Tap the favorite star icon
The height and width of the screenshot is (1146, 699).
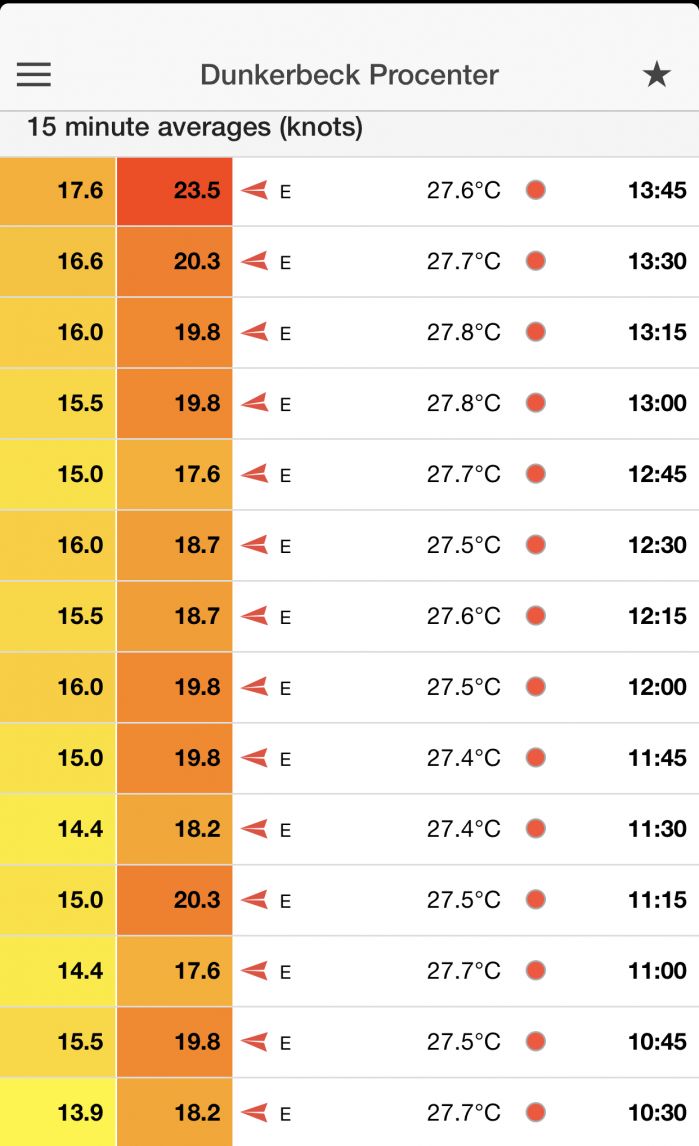(656, 74)
